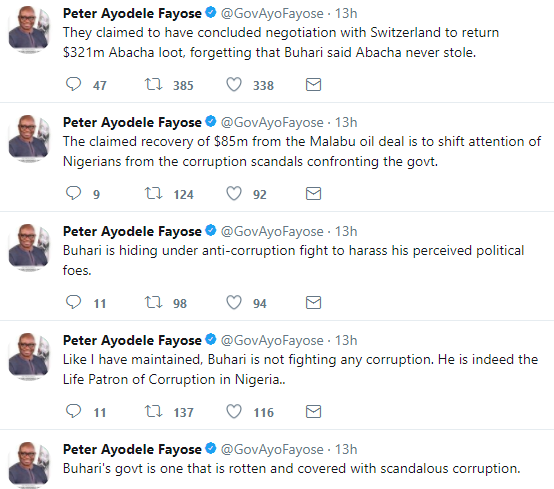Viewport: 554px width, 489px height.
Task: Like the tweet with 338 likes
Action: pyautogui.click(x=234, y=84)
